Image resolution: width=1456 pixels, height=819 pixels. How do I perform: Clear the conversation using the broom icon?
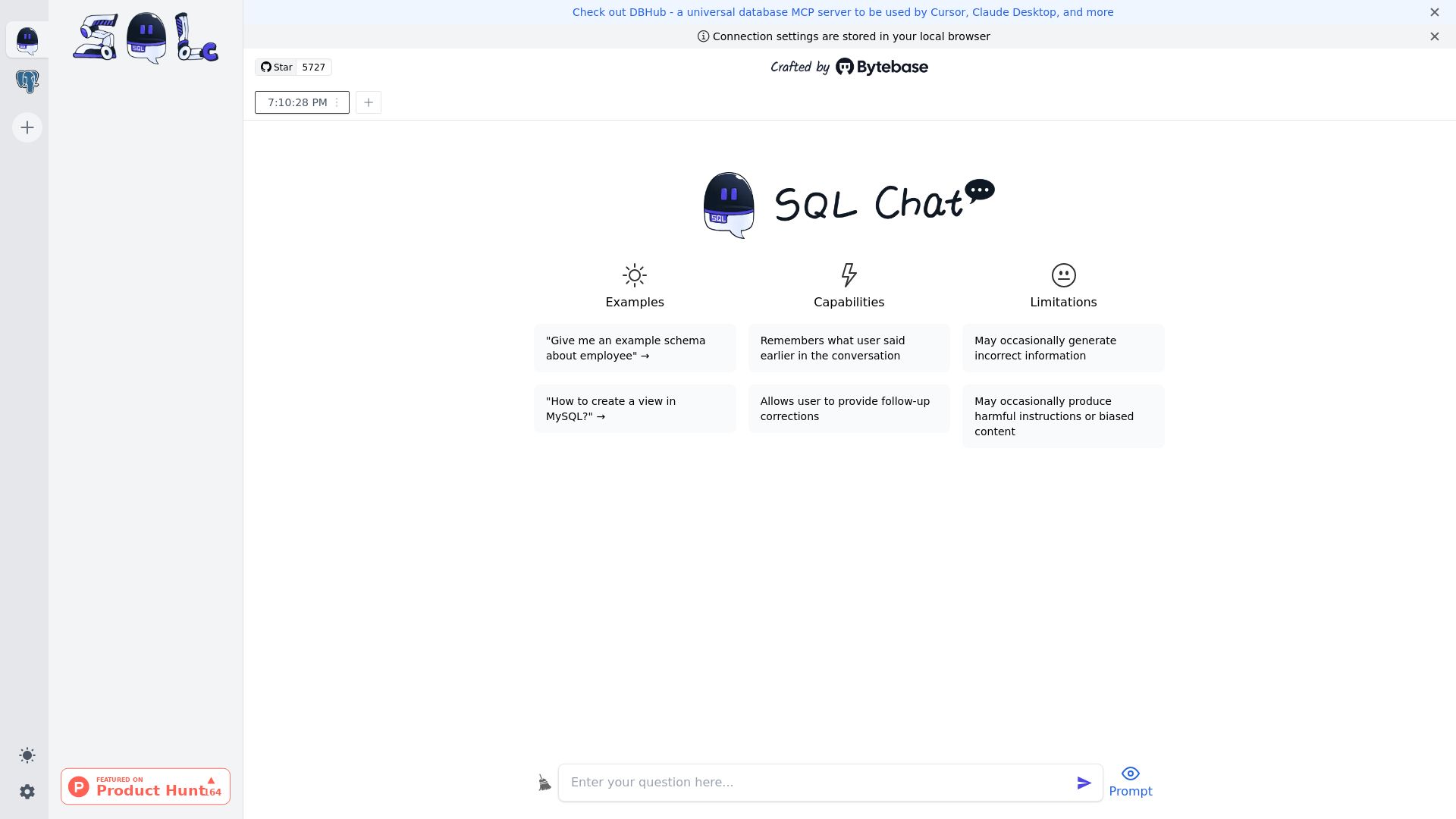(544, 782)
